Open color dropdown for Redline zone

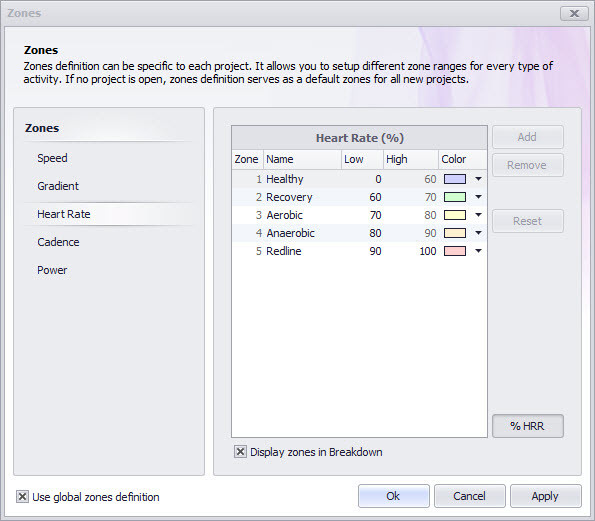point(479,251)
